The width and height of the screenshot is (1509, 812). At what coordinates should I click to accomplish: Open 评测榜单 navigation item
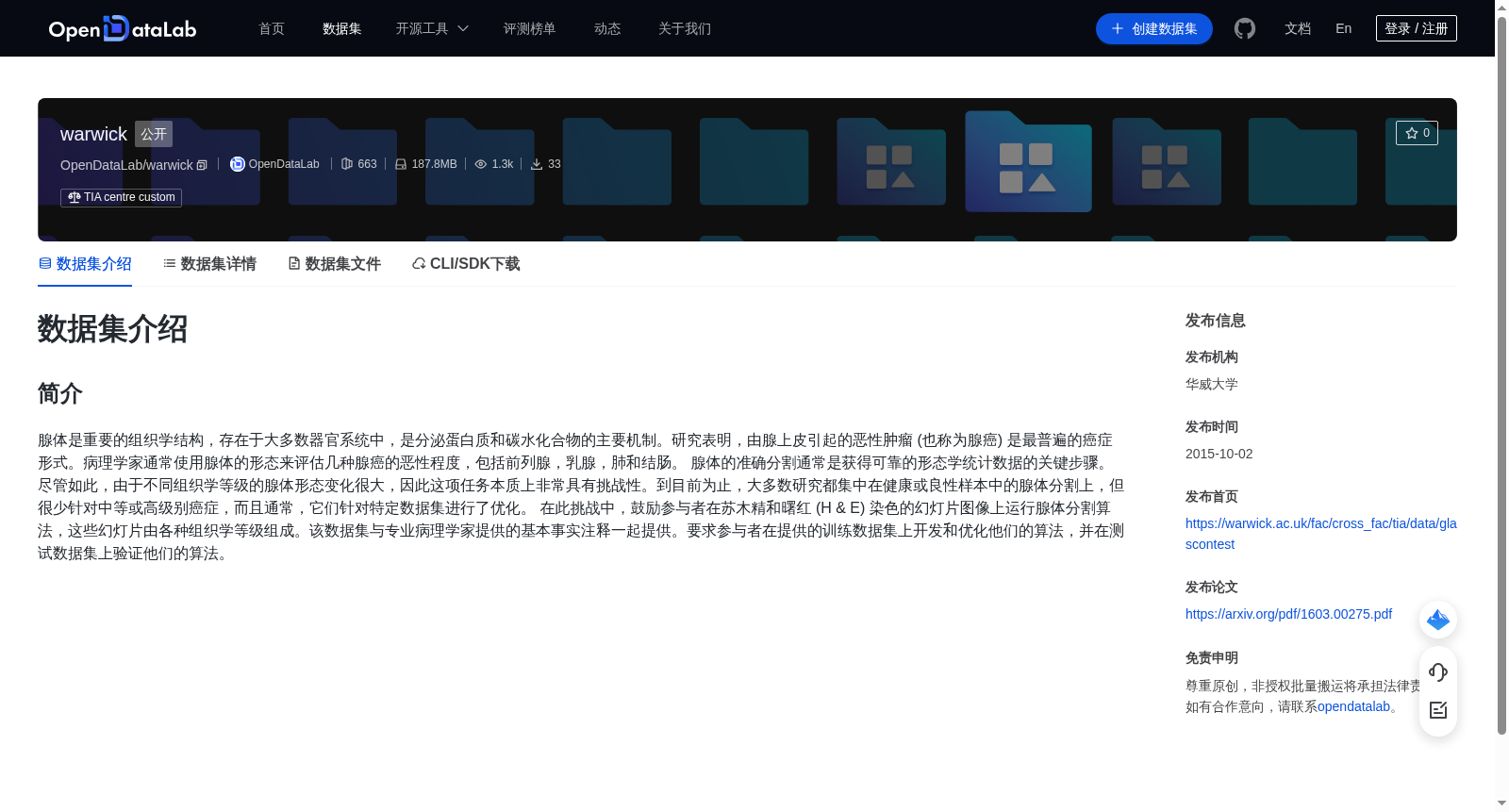(x=529, y=29)
